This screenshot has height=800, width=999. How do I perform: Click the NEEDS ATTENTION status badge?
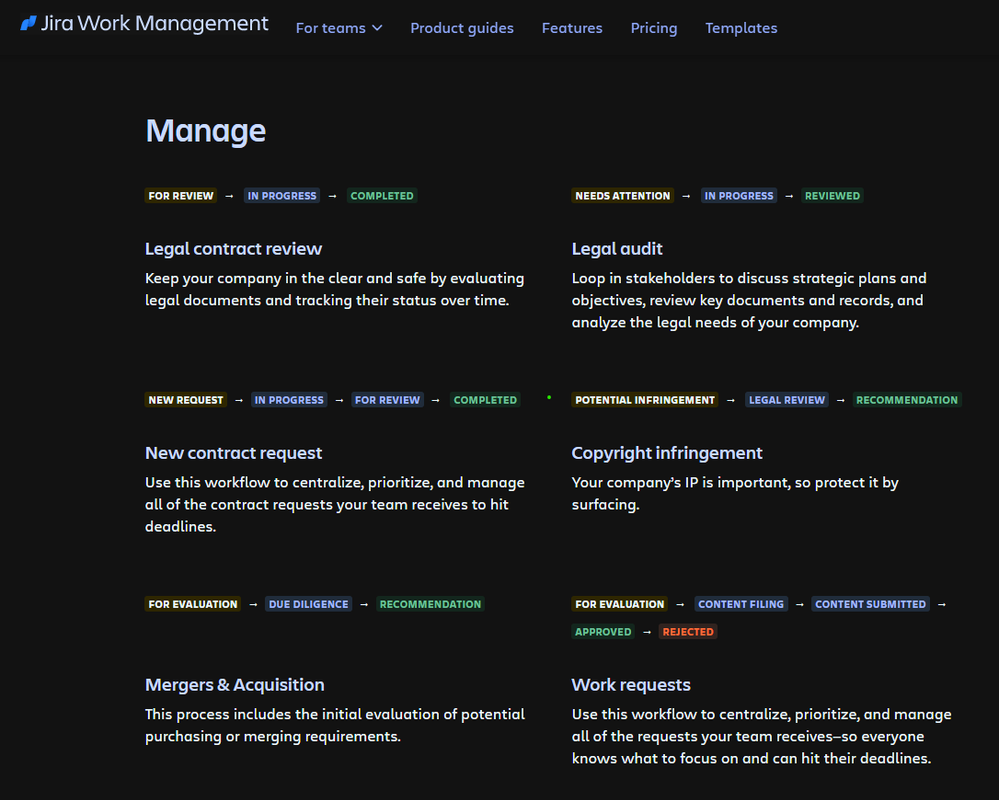click(x=622, y=196)
